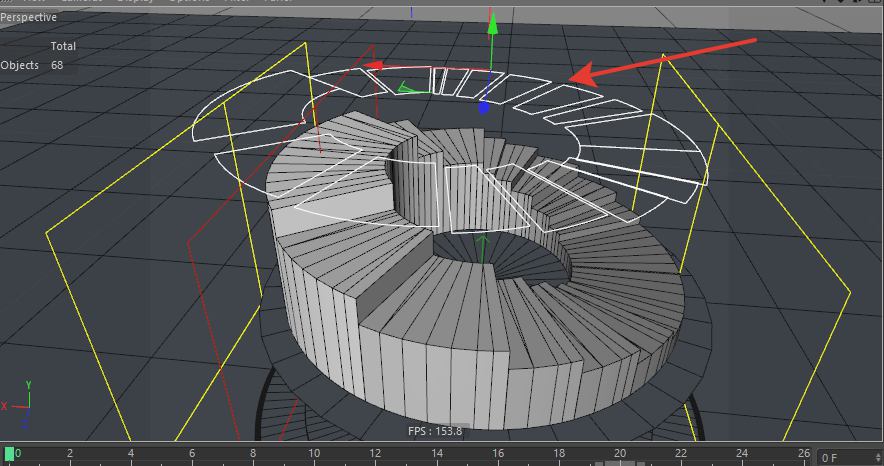Jump to frame 6 on the timeline ruler

(x=192, y=453)
